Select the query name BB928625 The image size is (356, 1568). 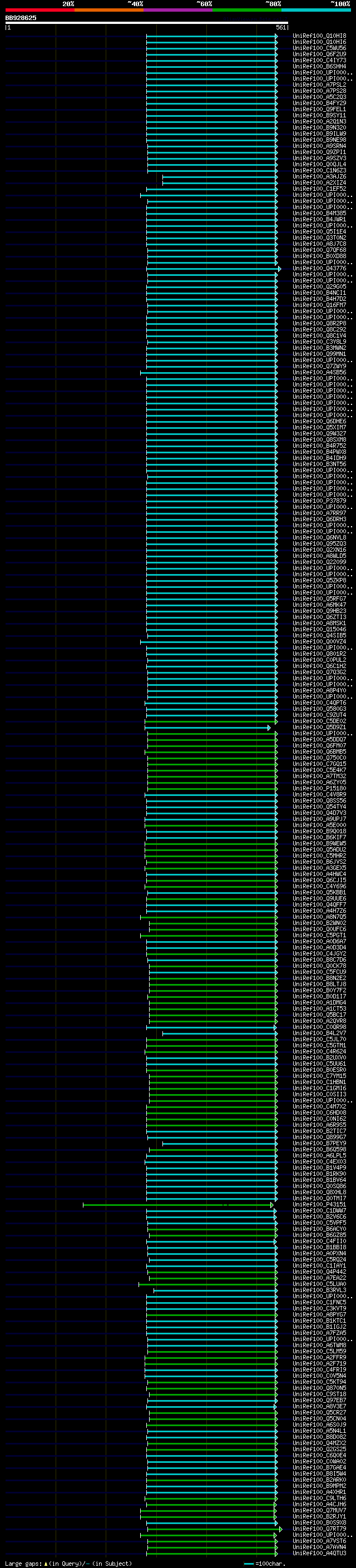(21, 18)
